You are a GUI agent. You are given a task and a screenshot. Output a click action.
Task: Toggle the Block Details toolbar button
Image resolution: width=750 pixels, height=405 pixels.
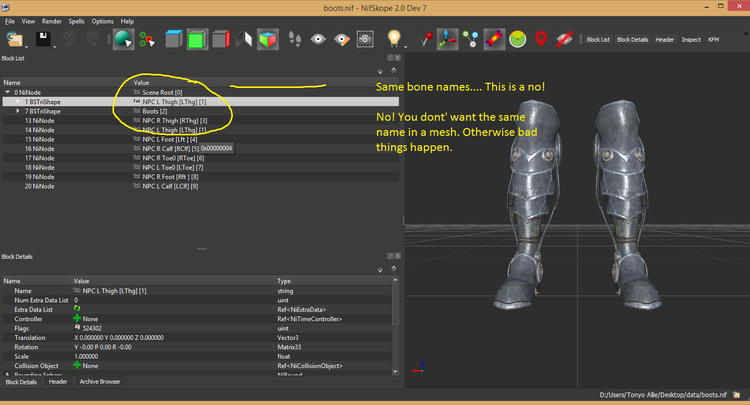(632, 40)
